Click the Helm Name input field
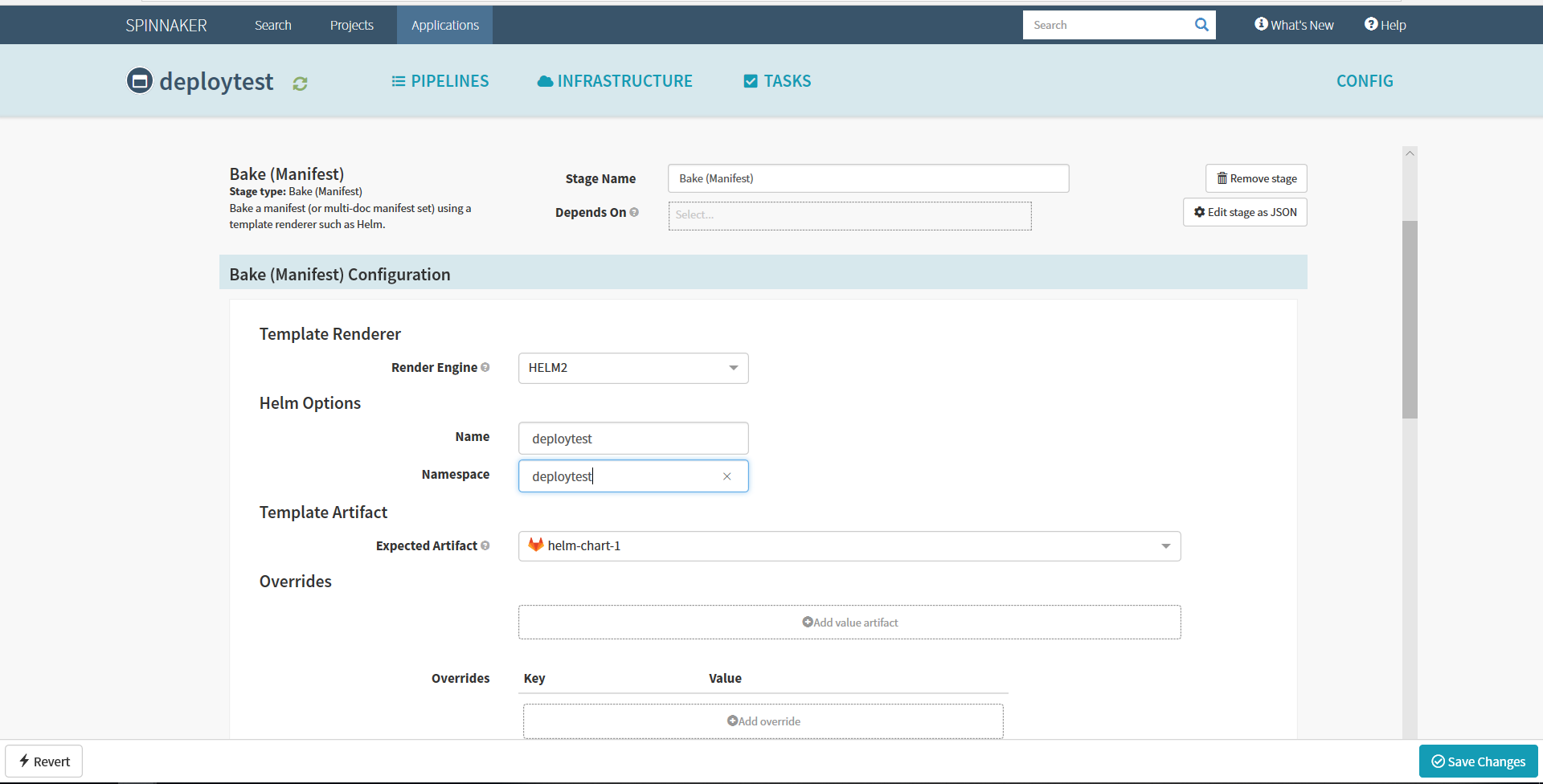This screenshot has width=1543, height=784. coord(633,439)
